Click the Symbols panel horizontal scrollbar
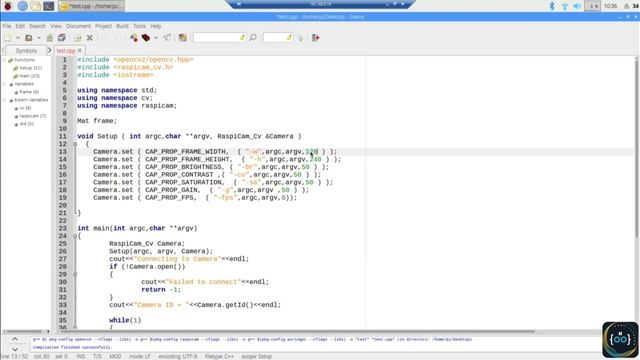Viewport: 640px width, 360px height. coord(24,331)
